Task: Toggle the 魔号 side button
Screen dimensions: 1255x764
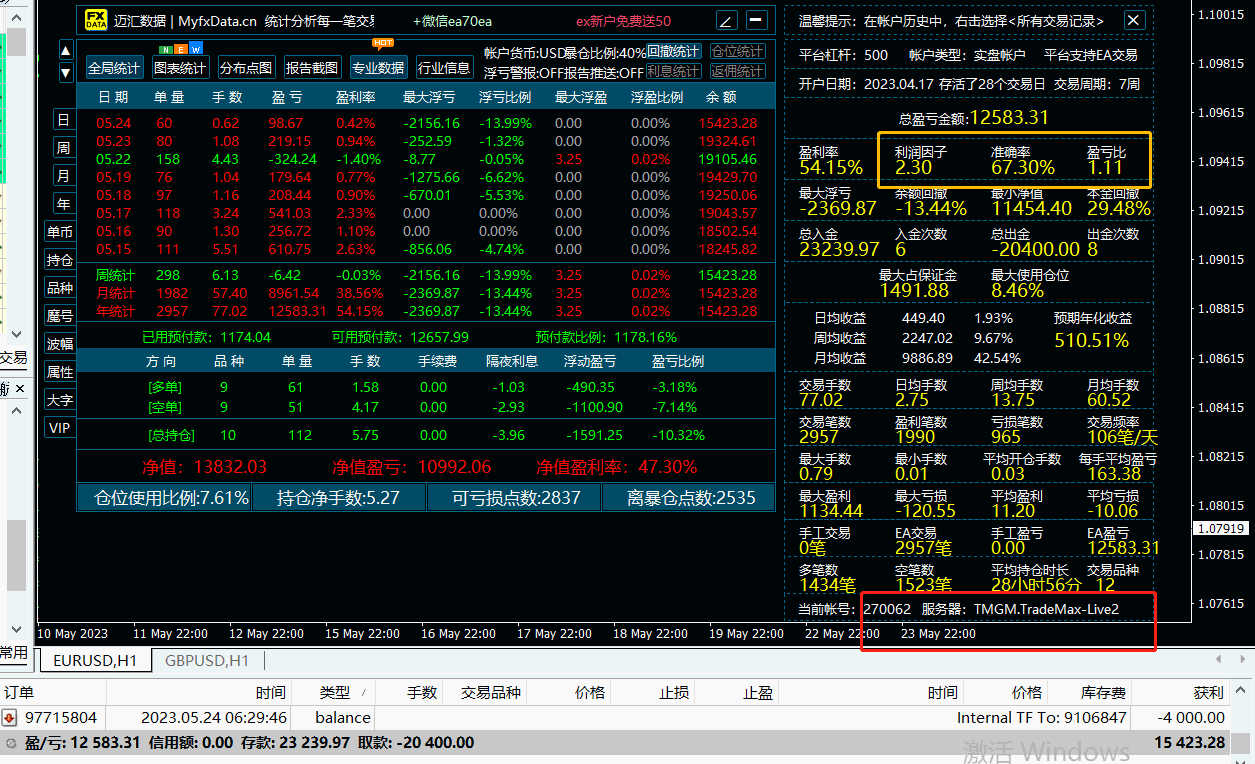Action: click(x=60, y=316)
